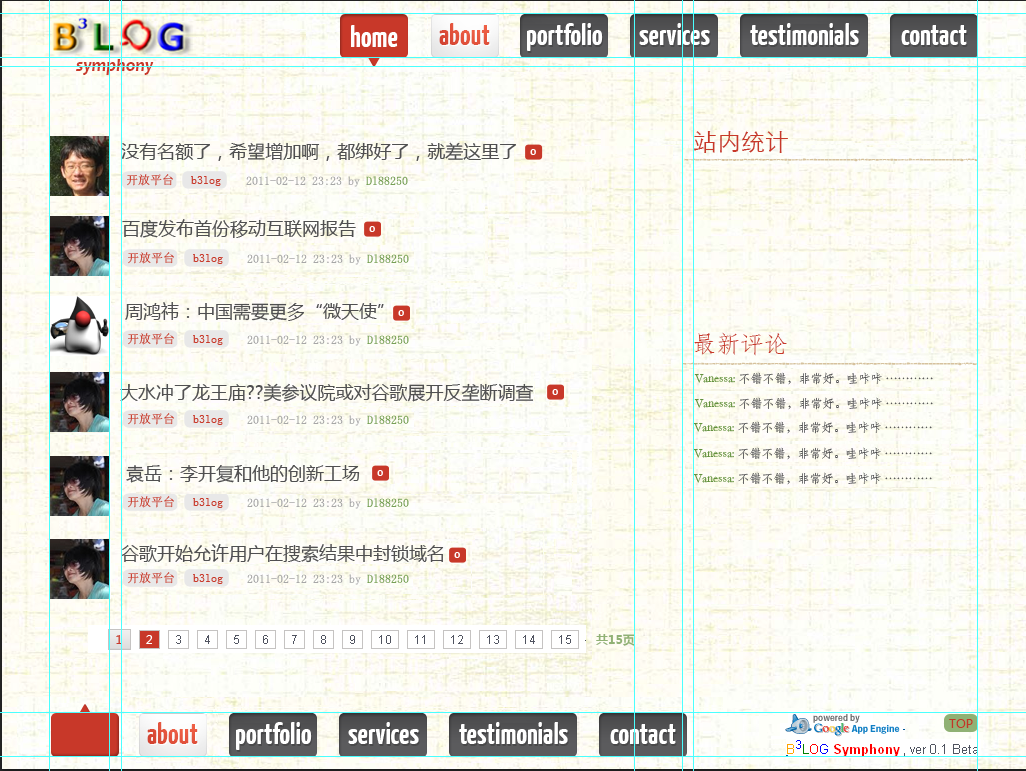Open post 谷歌开始允许用户在搜索结果中封锁域名
This screenshot has height=771, width=1026.
coord(283,554)
